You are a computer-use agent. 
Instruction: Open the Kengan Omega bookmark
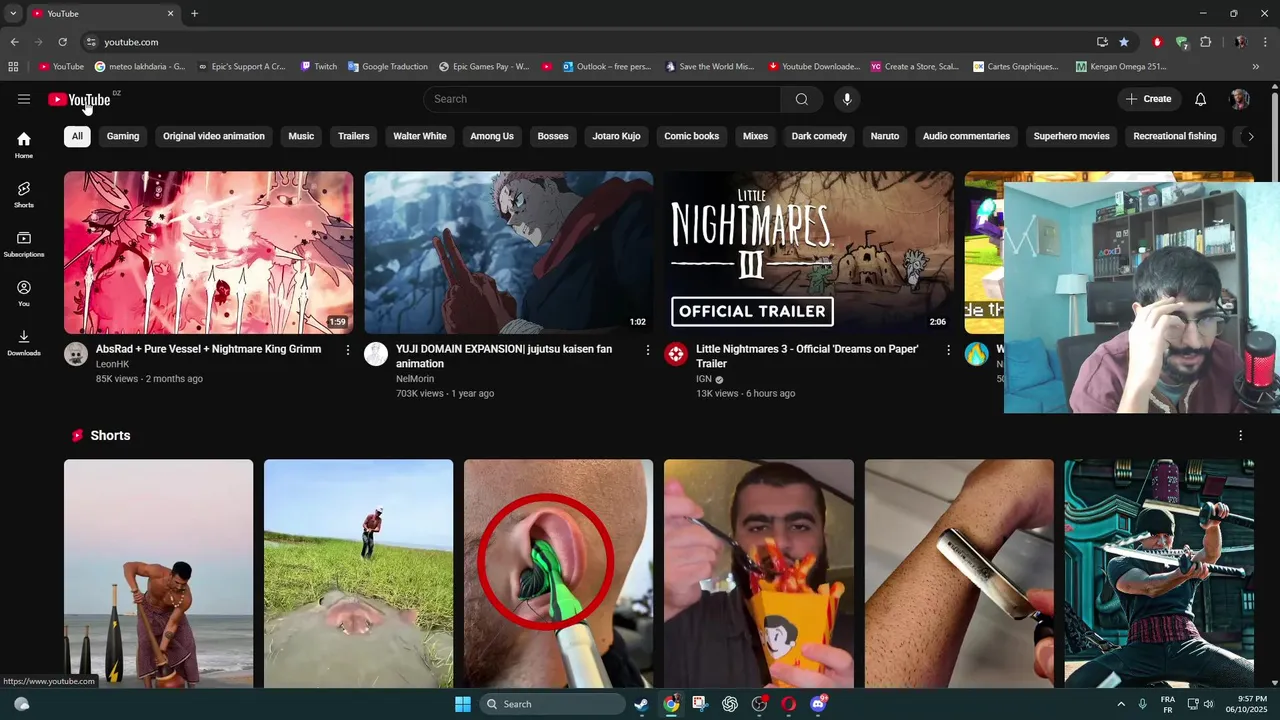(x=1121, y=67)
